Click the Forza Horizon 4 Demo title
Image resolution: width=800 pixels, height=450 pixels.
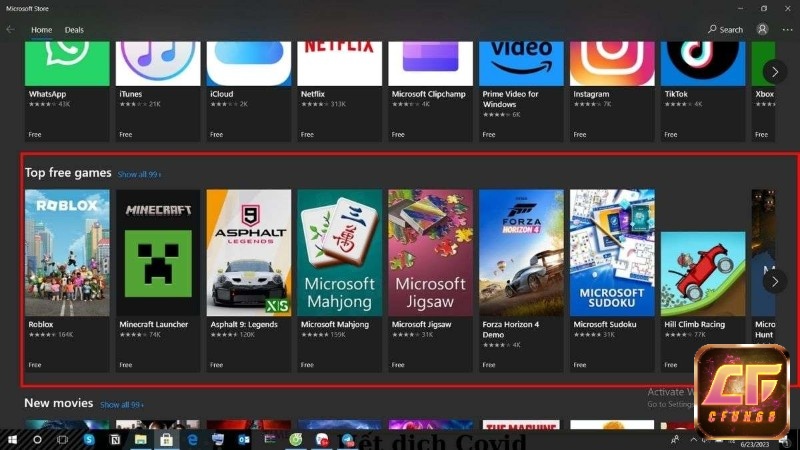pyautogui.click(x=511, y=329)
